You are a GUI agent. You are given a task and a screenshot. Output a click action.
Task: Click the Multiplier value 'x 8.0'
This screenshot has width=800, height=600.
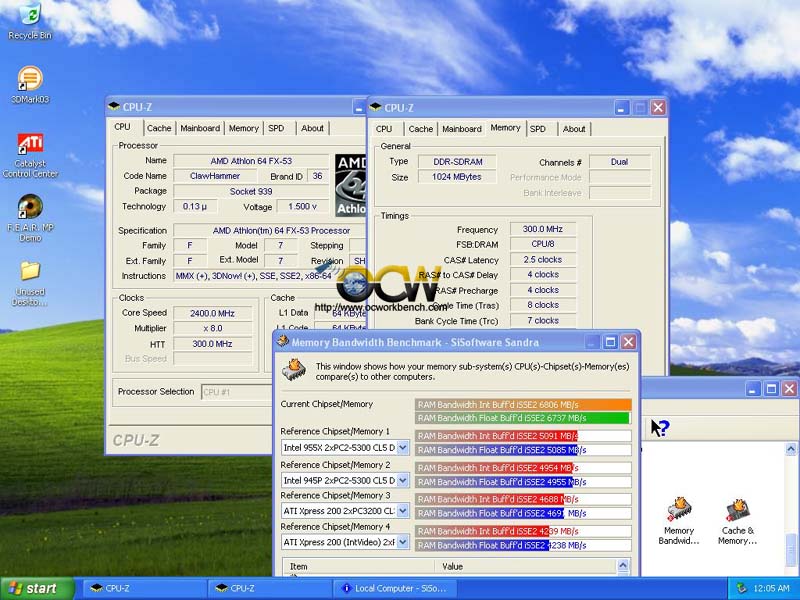(x=212, y=328)
